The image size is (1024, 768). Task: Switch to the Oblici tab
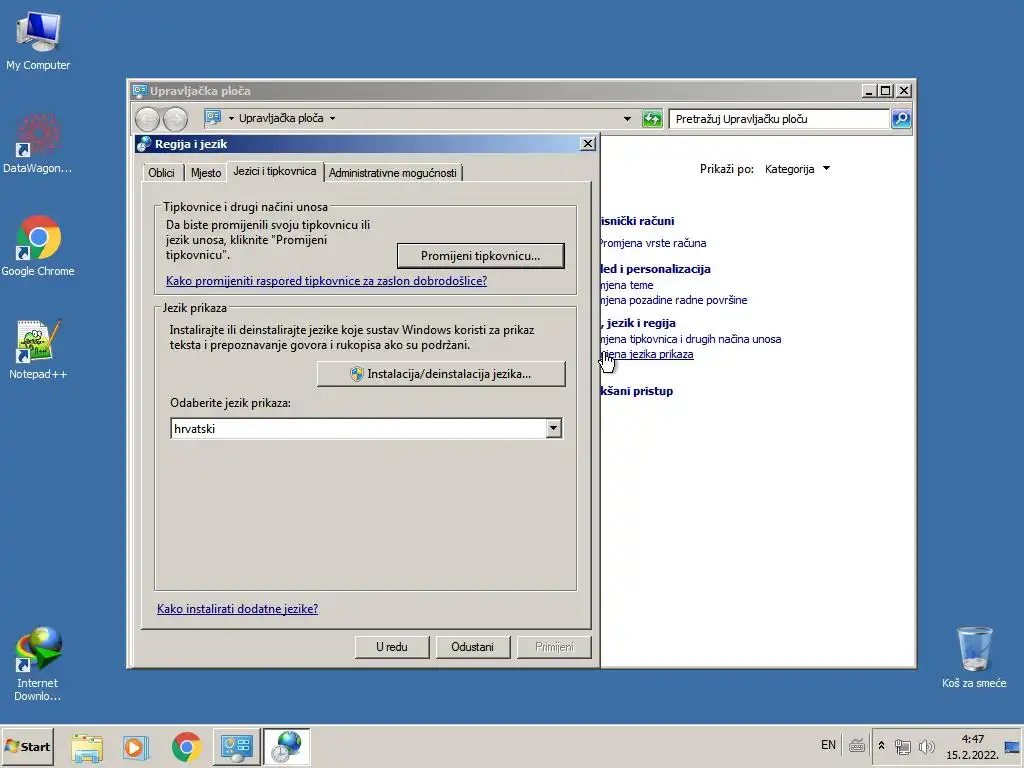point(161,173)
